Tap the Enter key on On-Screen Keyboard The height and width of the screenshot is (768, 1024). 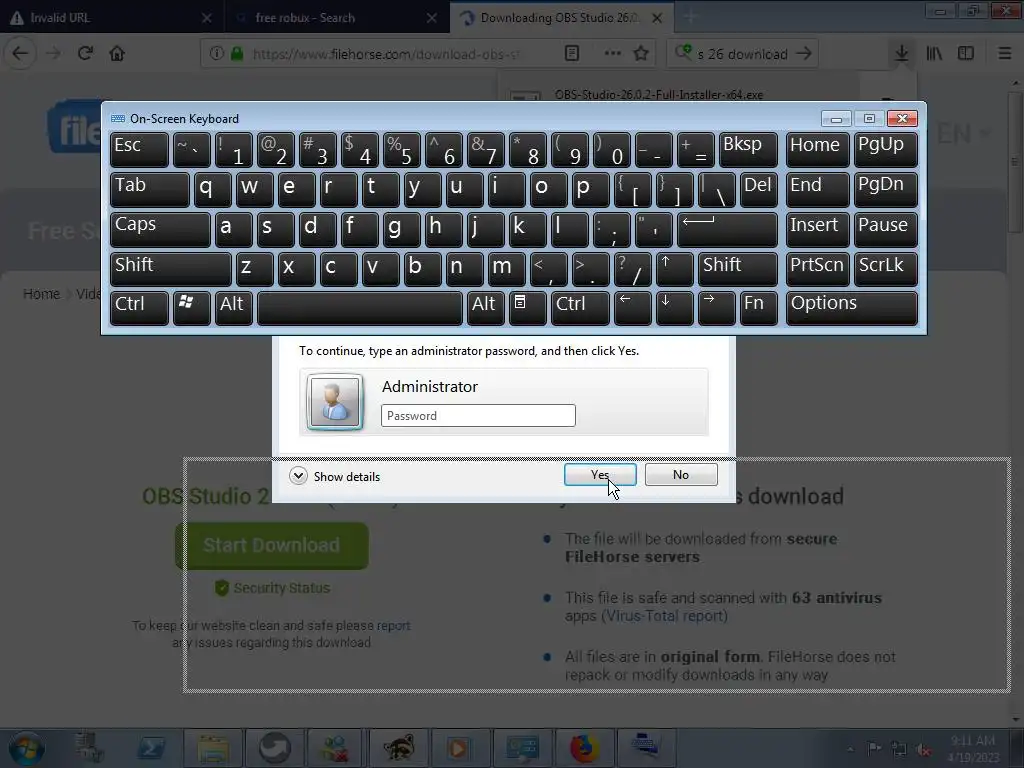click(x=728, y=229)
